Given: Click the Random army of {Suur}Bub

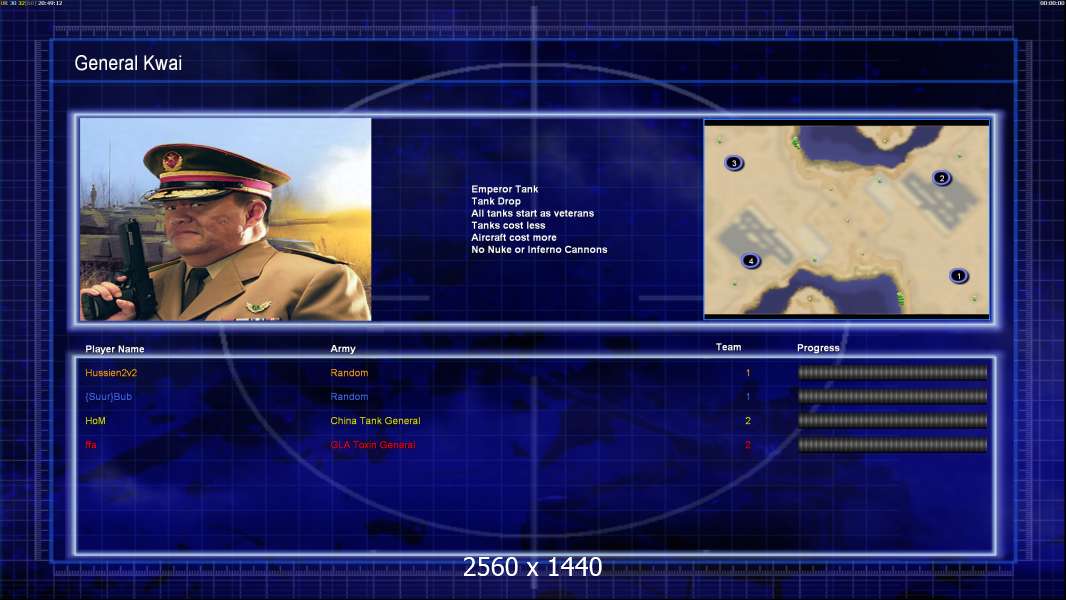Looking at the screenshot, I should 349,397.
